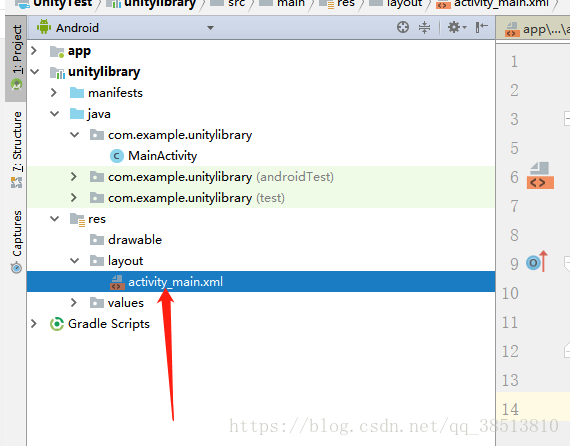
Task: Click the src breadcrumb
Action: click(x=228, y=4)
